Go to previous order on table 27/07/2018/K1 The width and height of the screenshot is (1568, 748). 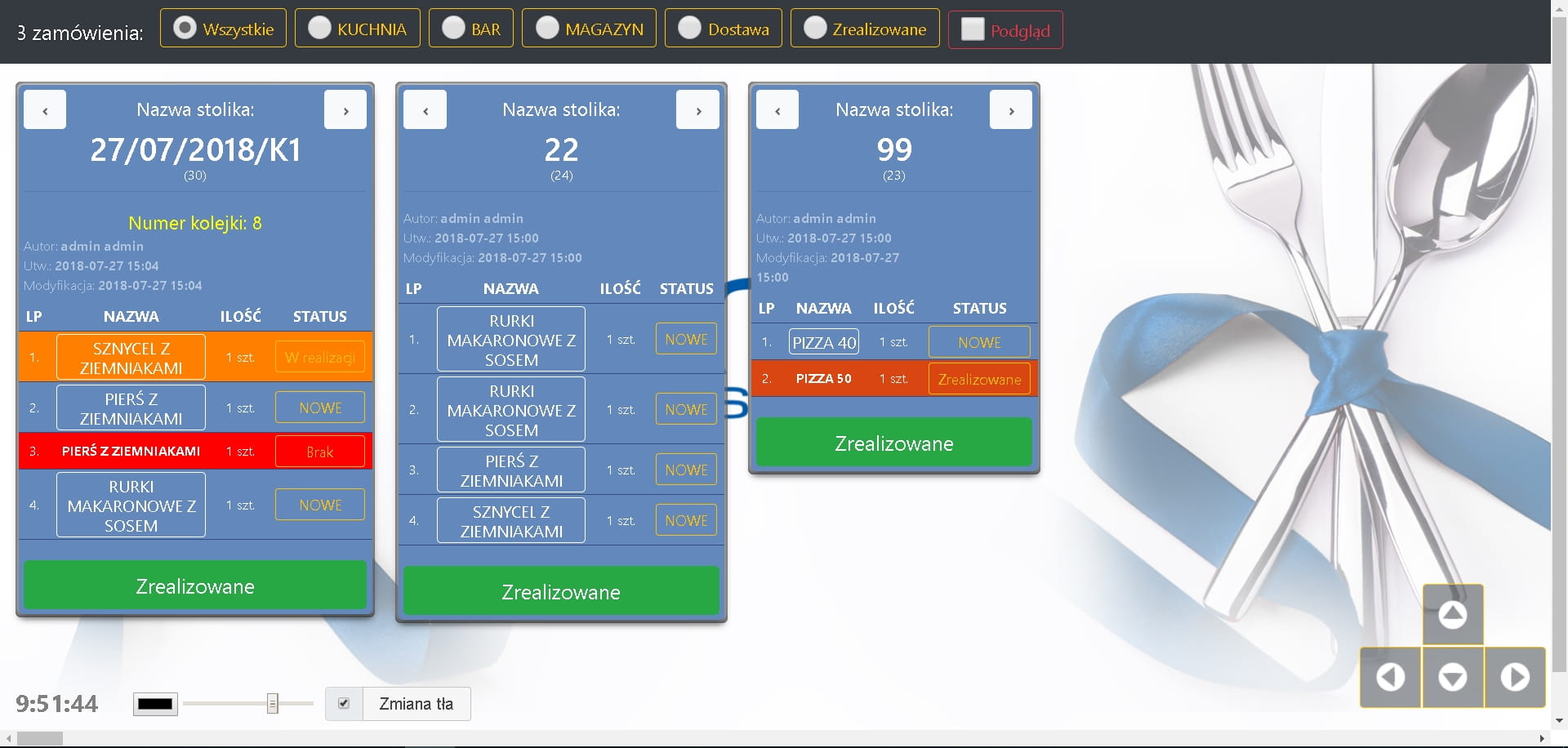45,110
